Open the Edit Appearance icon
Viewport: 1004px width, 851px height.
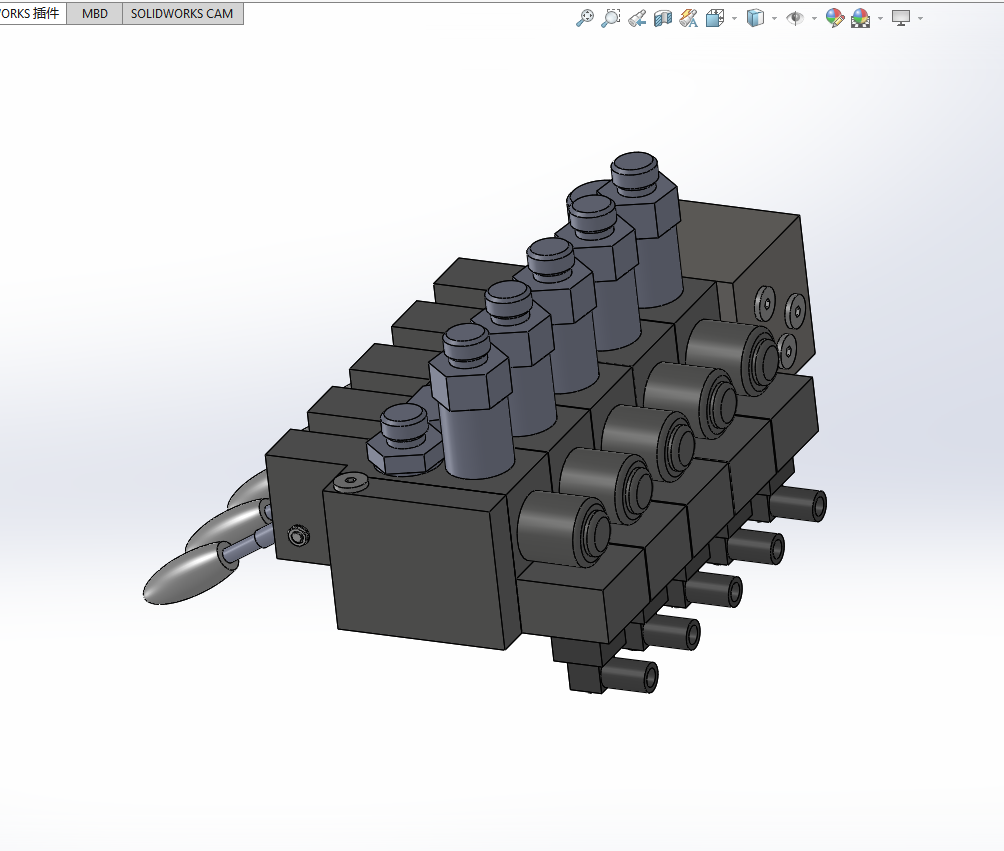tap(835, 18)
